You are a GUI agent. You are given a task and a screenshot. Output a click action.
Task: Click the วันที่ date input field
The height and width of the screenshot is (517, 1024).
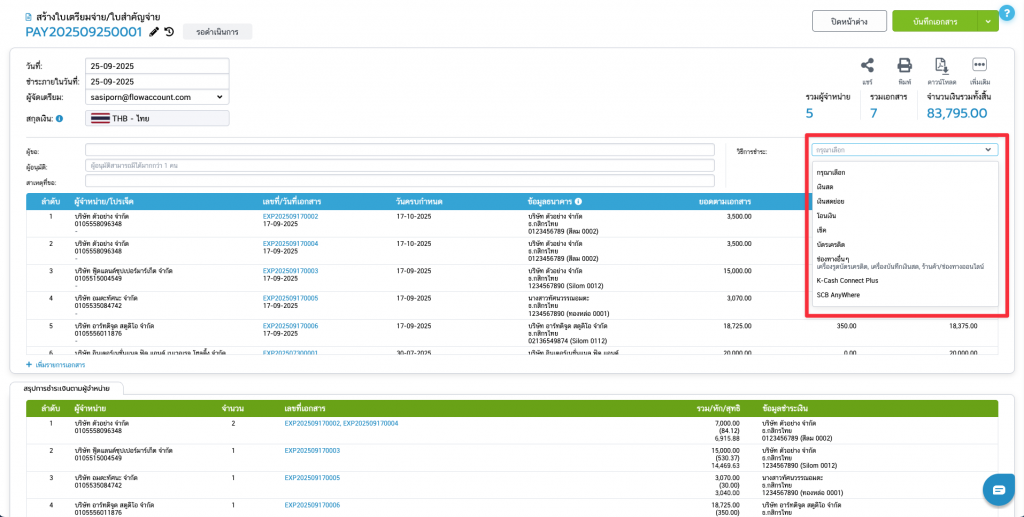coord(157,66)
